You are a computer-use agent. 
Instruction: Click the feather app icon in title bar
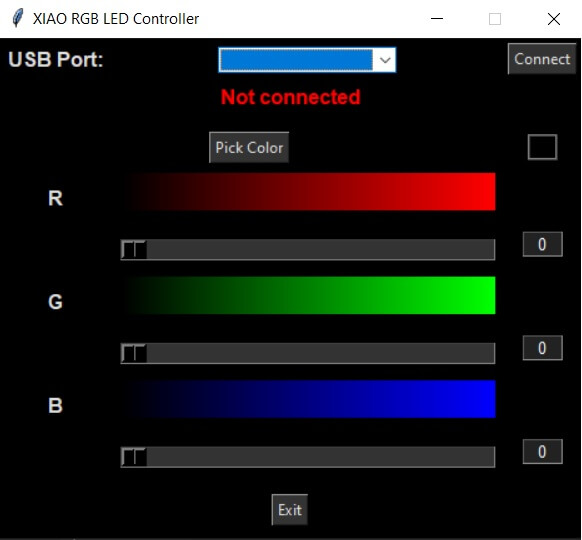pos(17,18)
